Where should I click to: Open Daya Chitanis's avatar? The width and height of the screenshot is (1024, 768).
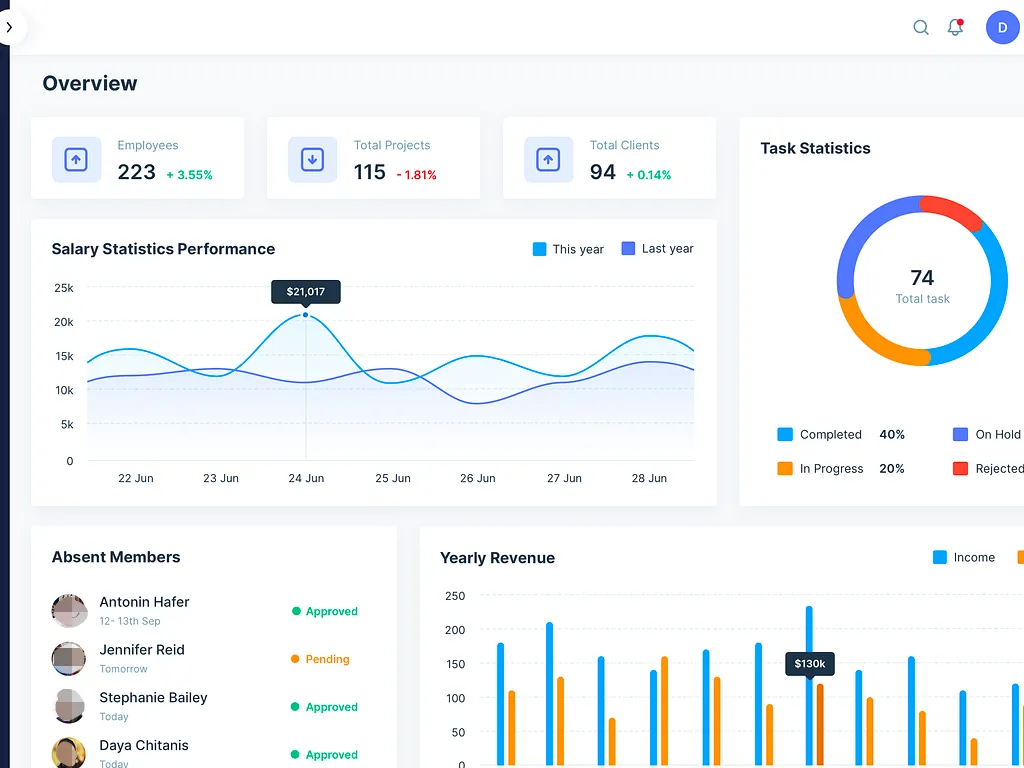(x=69, y=753)
